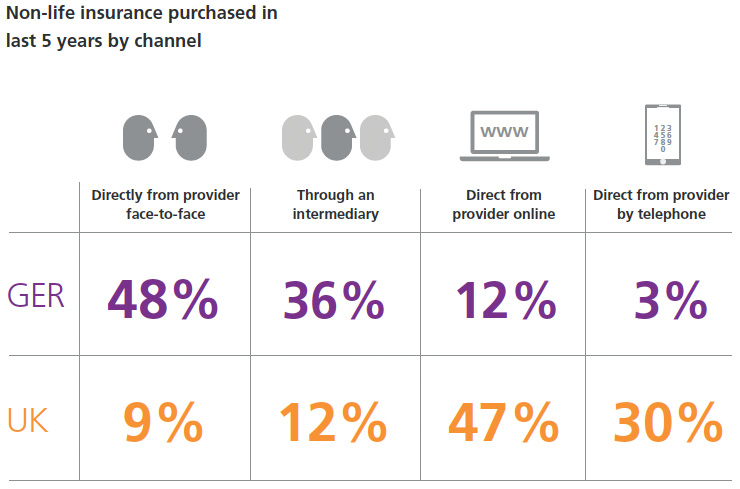The image size is (740, 489).
Task: Select the chart title text
Action: tap(142, 27)
